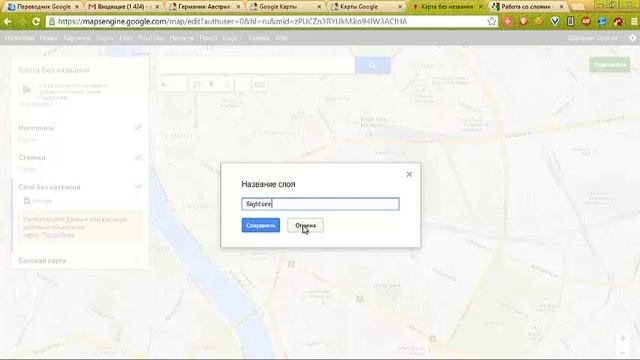
Task: Open Картинки in the Google bar
Action: [x=77, y=38]
